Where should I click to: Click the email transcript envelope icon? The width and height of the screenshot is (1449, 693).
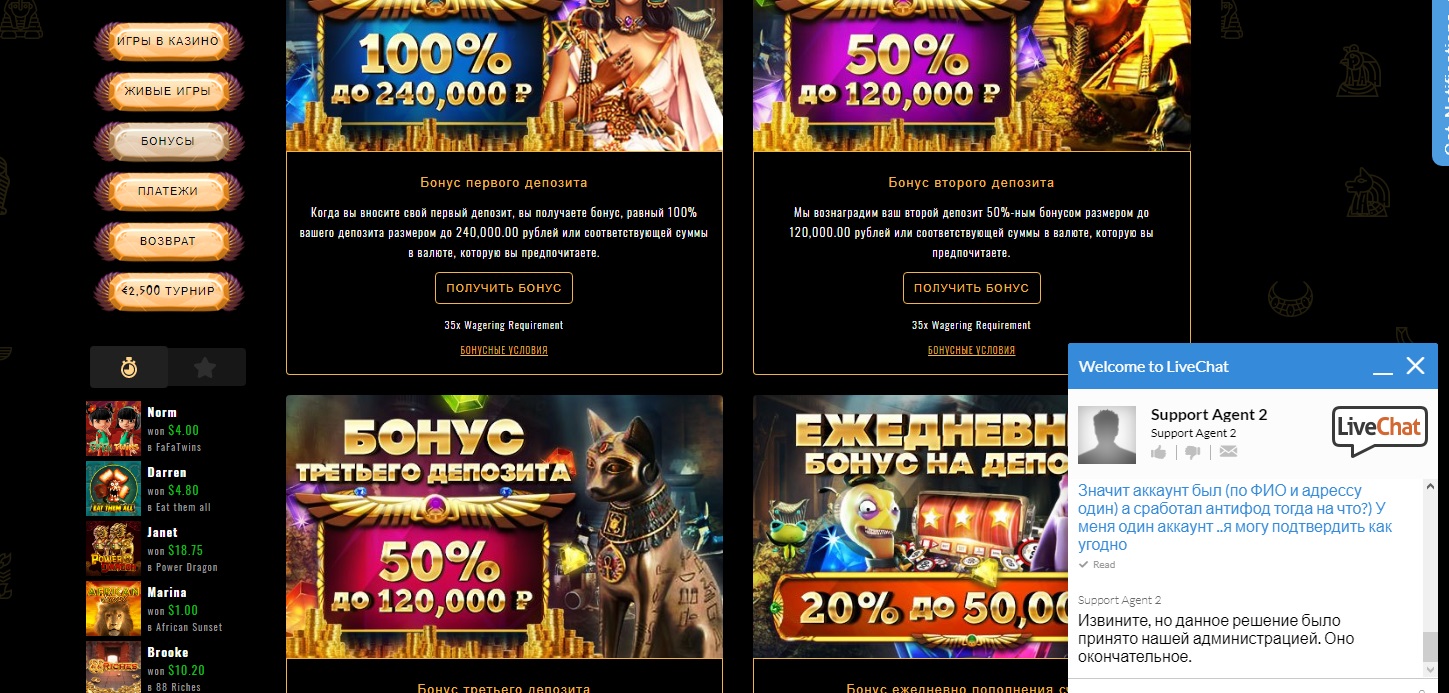point(1228,452)
